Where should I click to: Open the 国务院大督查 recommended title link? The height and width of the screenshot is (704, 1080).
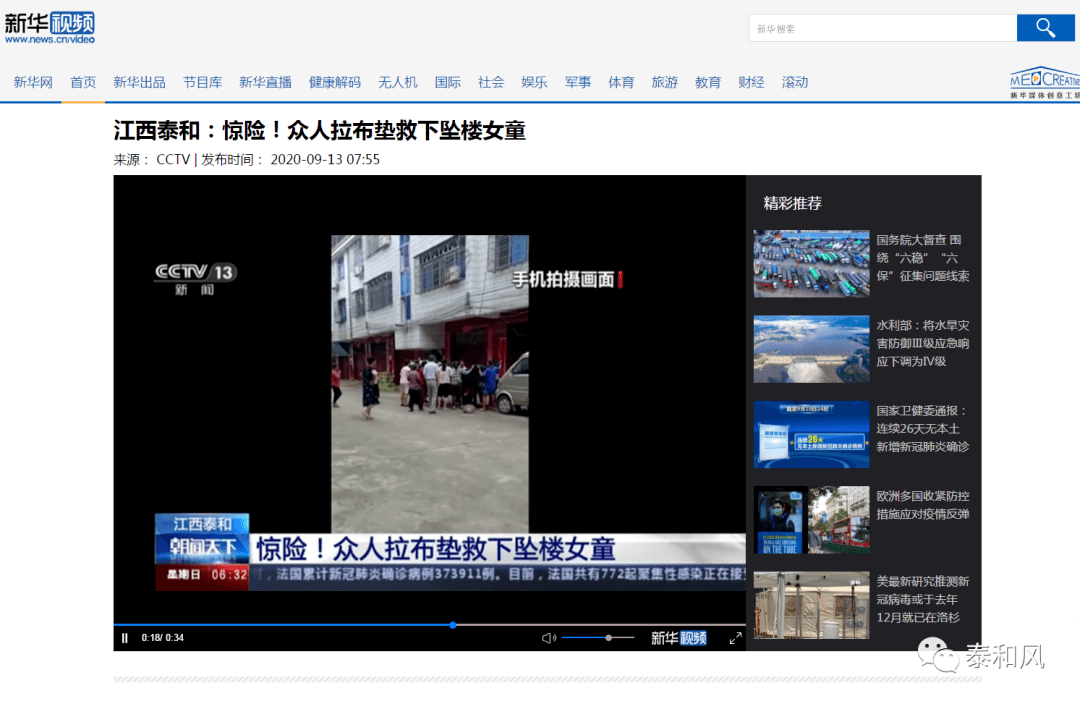click(922, 258)
